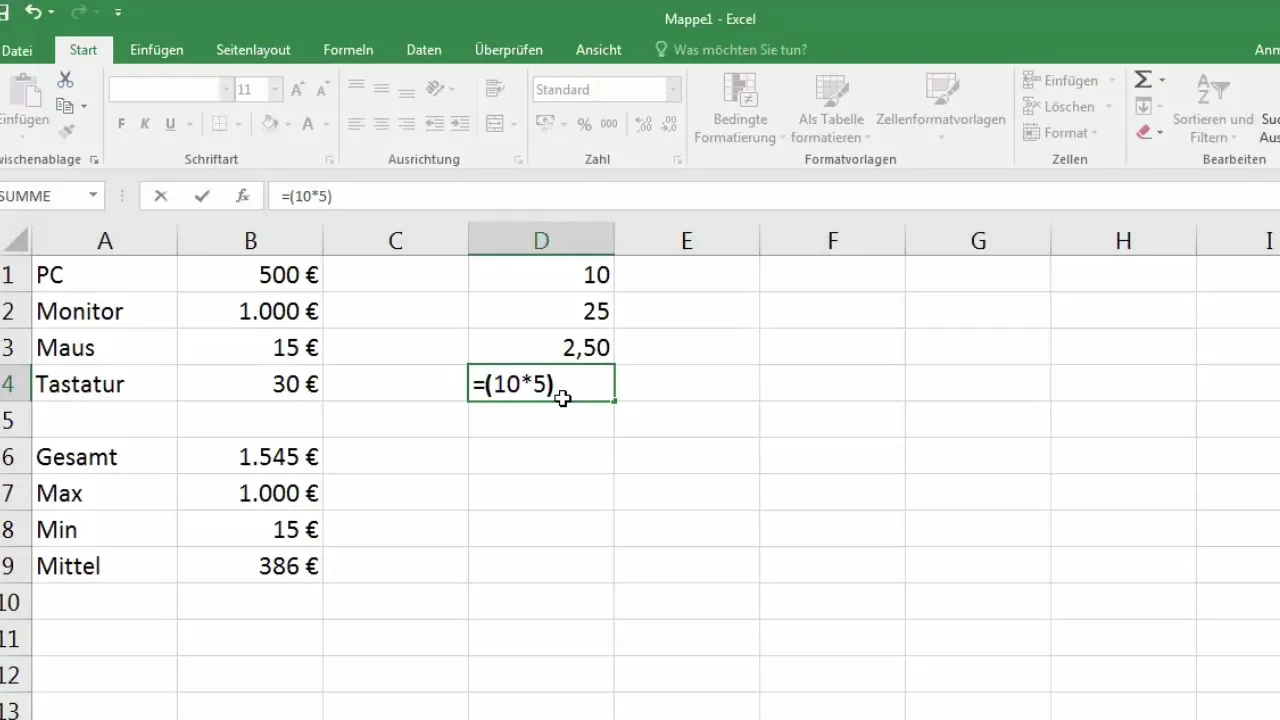Open the SUMME name box dropdown
Image resolution: width=1280 pixels, height=720 pixels.
click(93, 196)
